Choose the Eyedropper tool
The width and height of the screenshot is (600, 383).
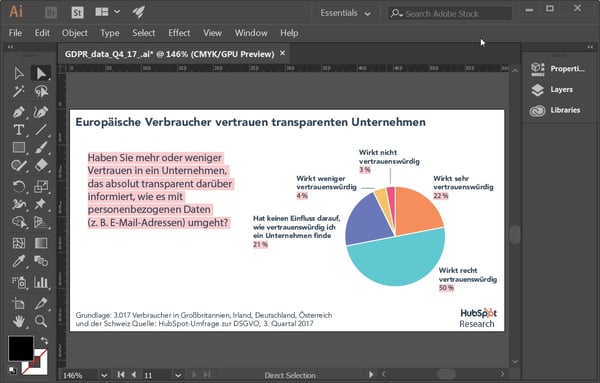pyautogui.click(x=18, y=261)
